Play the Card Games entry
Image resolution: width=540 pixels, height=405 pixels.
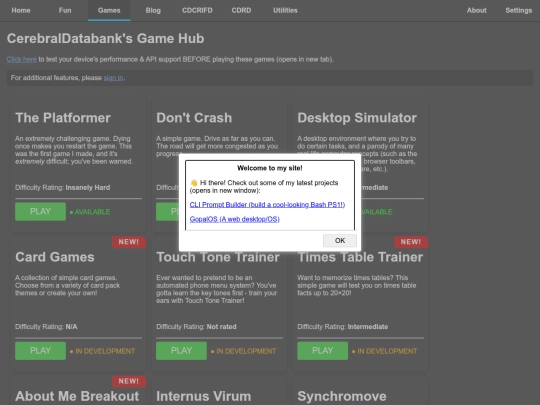click(x=40, y=351)
